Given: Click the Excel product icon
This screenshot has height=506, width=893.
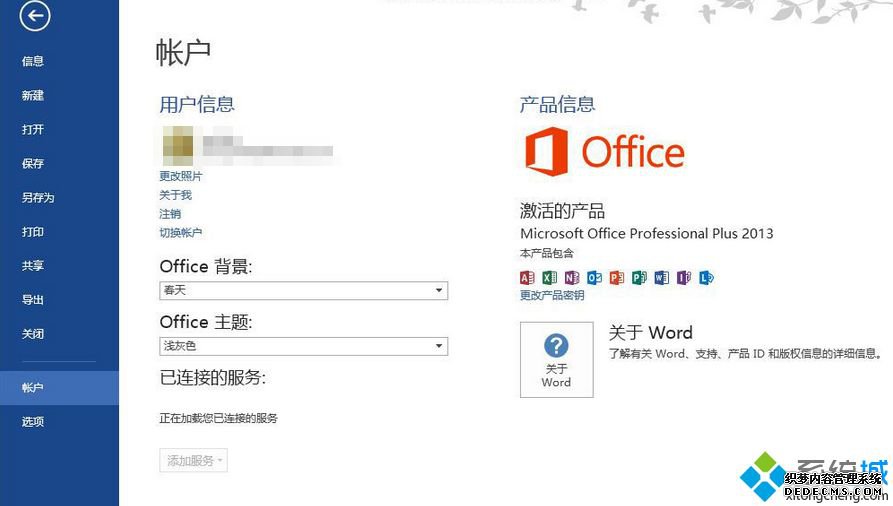Looking at the screenshot, I should (x=550, y=278).
